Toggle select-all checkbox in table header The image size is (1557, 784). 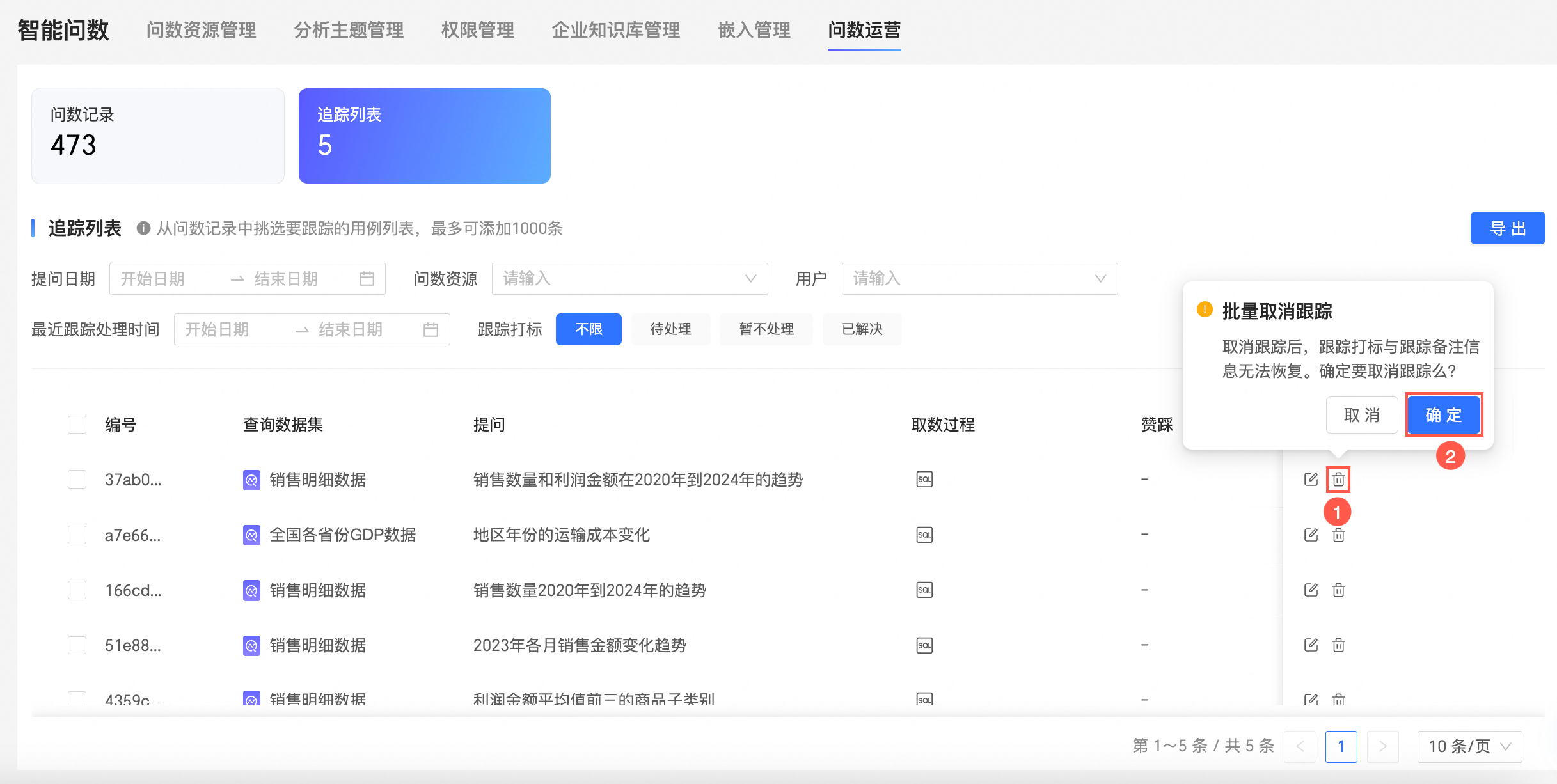[x=77, y=425]
